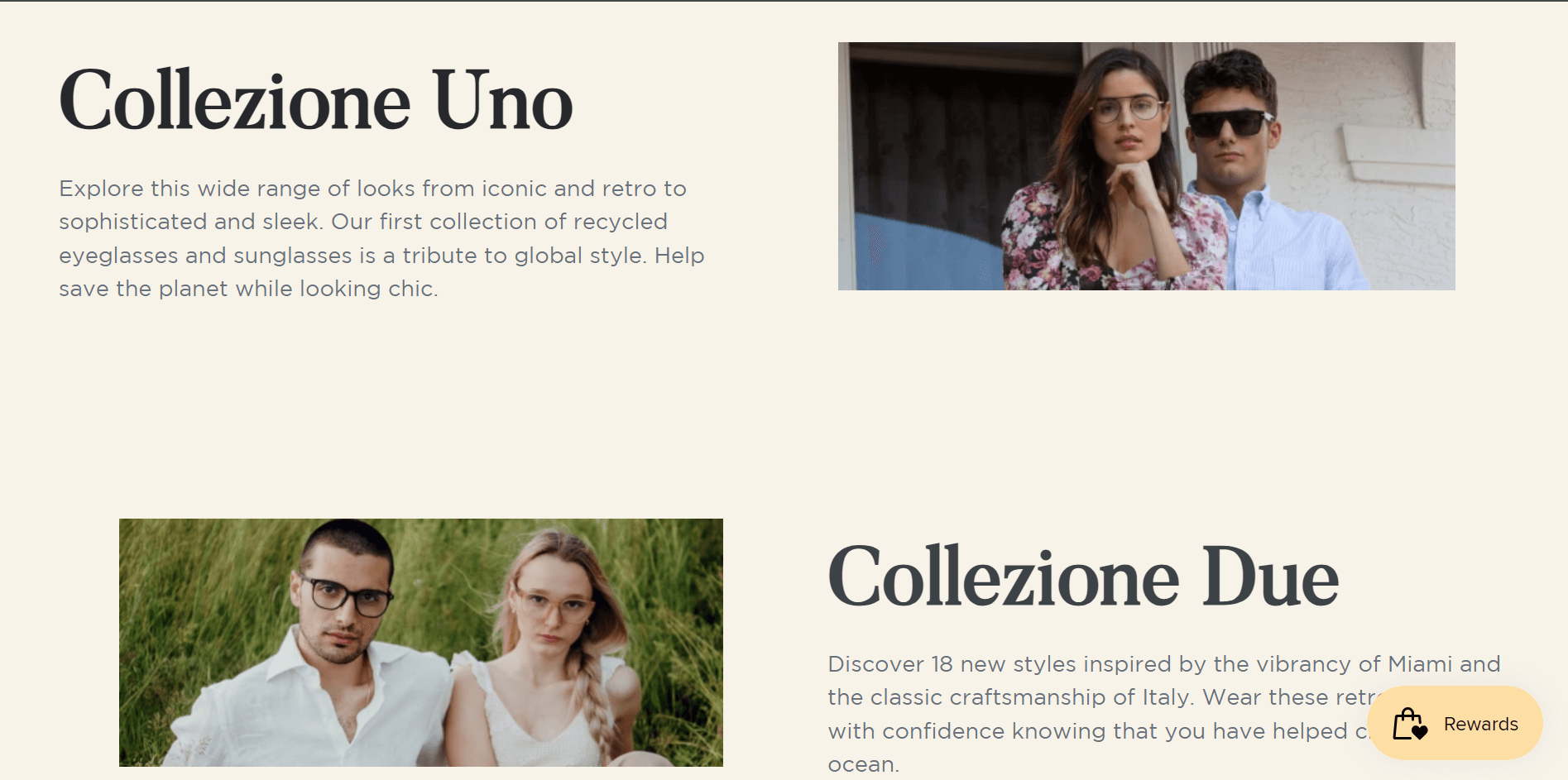Click the text "save the planet while looking chic"
This screenshot has height=780, width=1568.
[248, 289]
